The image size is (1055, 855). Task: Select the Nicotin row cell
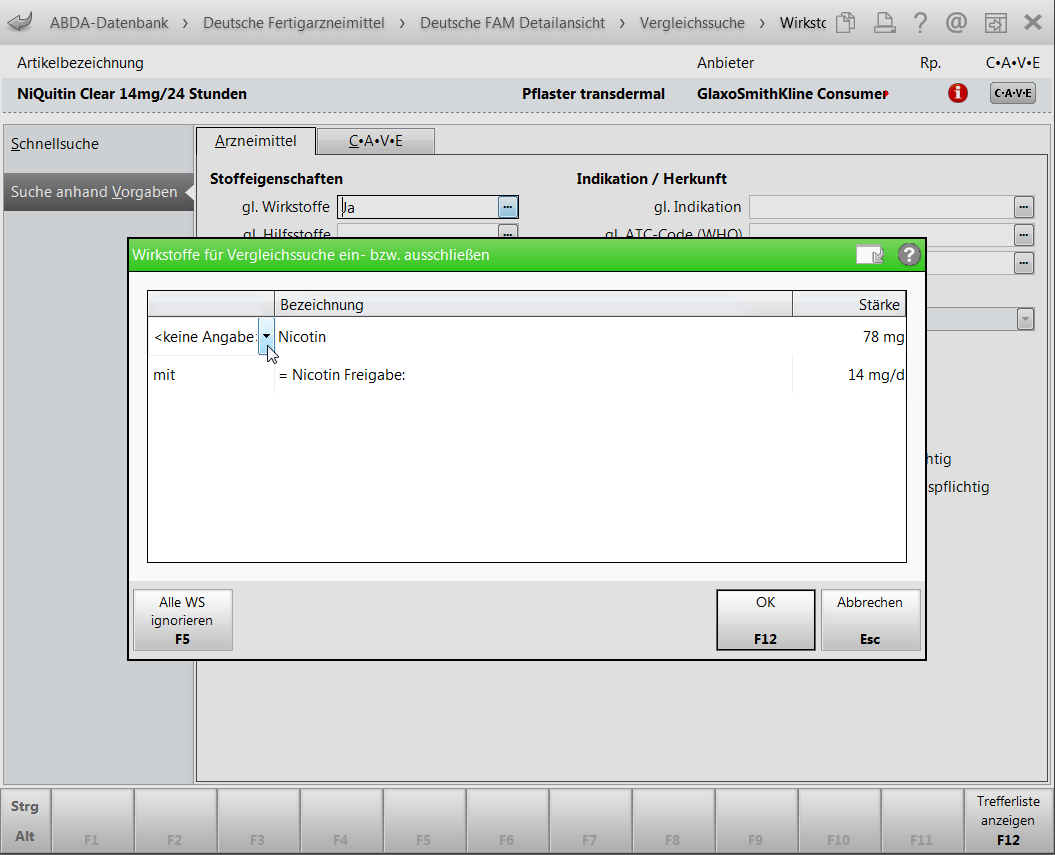(534, 336)
